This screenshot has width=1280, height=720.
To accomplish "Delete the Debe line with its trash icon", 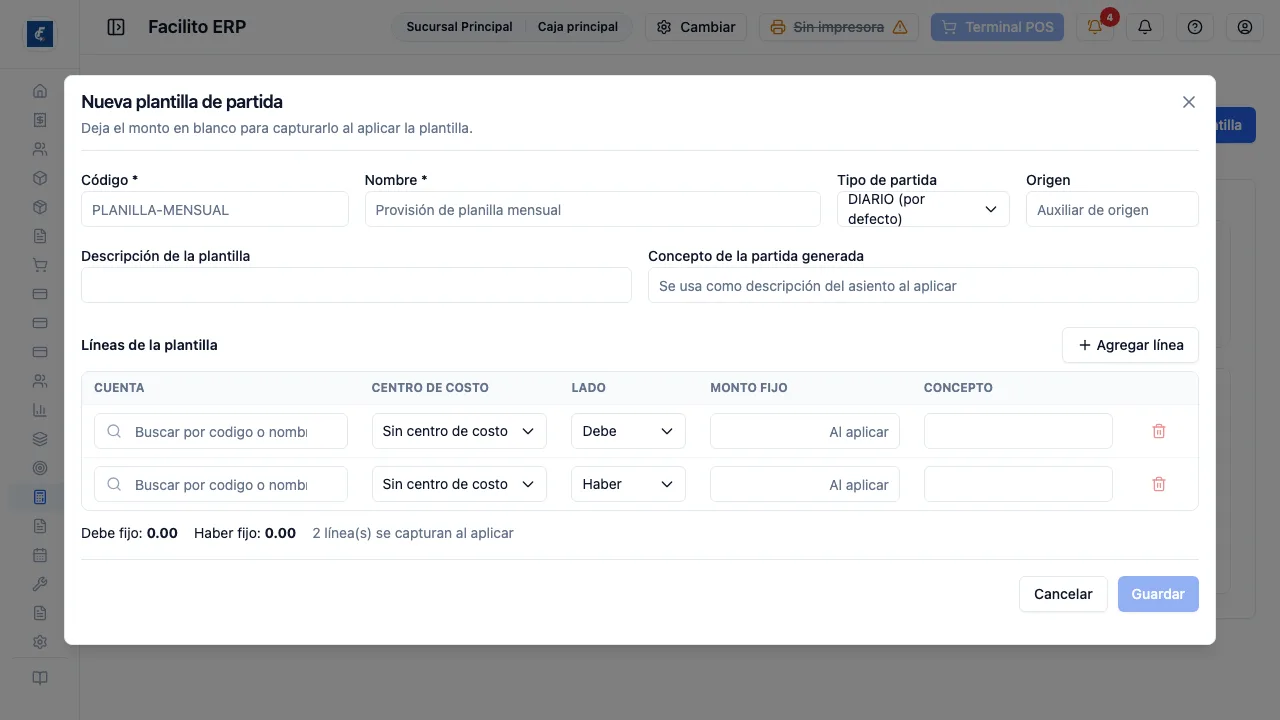I will point(1159,431).
